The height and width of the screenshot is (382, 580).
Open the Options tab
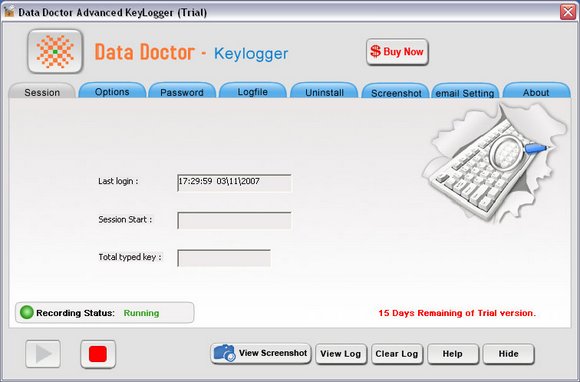pyautogui.click(x=112, y=91)
